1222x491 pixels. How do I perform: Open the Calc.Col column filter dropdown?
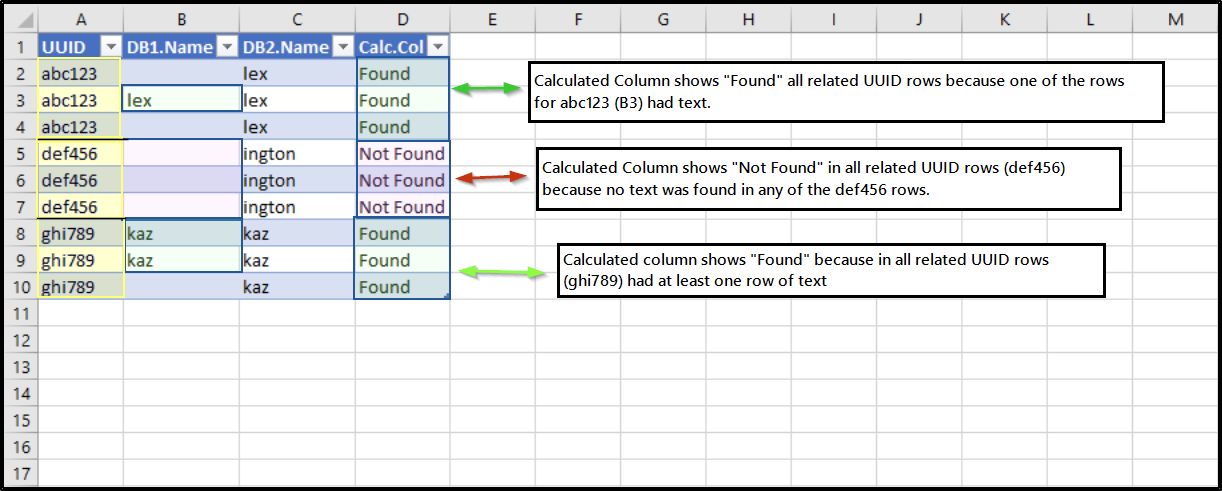pos(437,47)
